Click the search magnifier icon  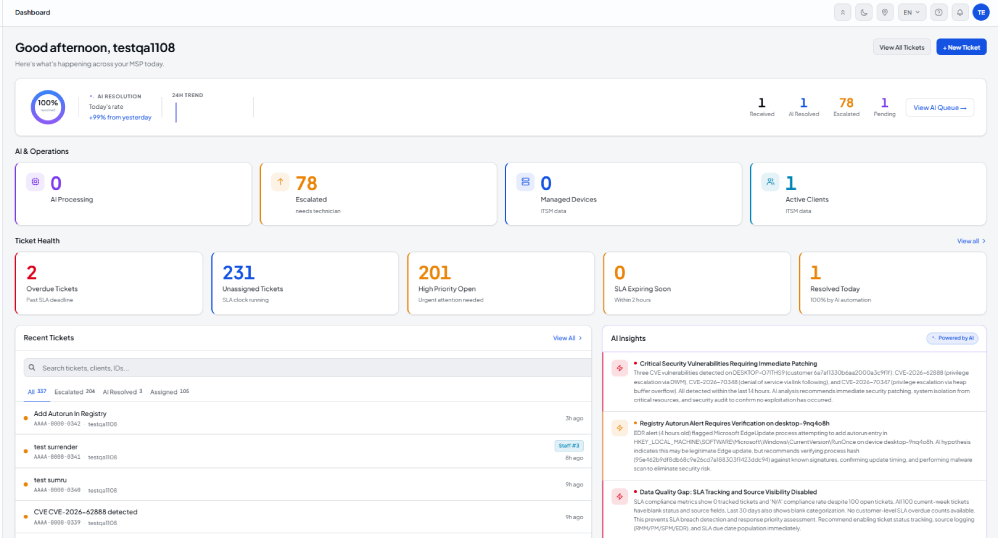point(32,367)
